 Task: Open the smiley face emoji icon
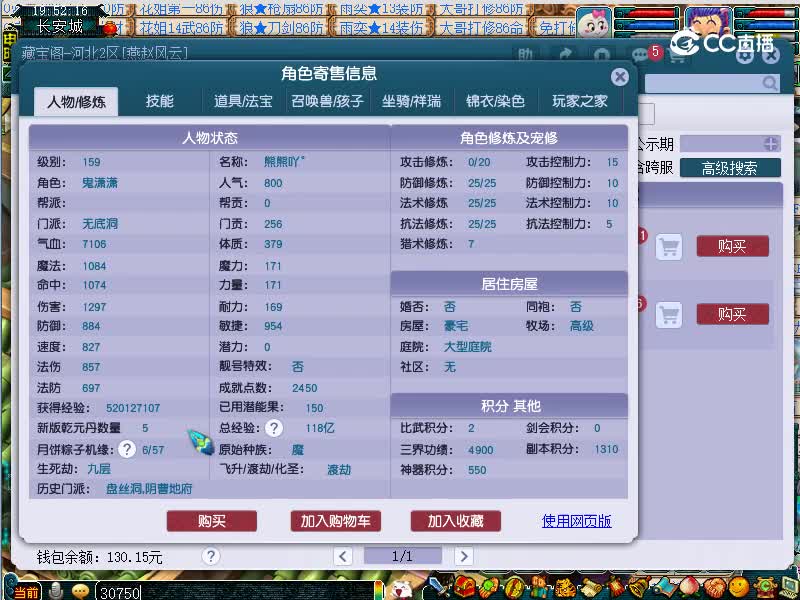point(739,587)
